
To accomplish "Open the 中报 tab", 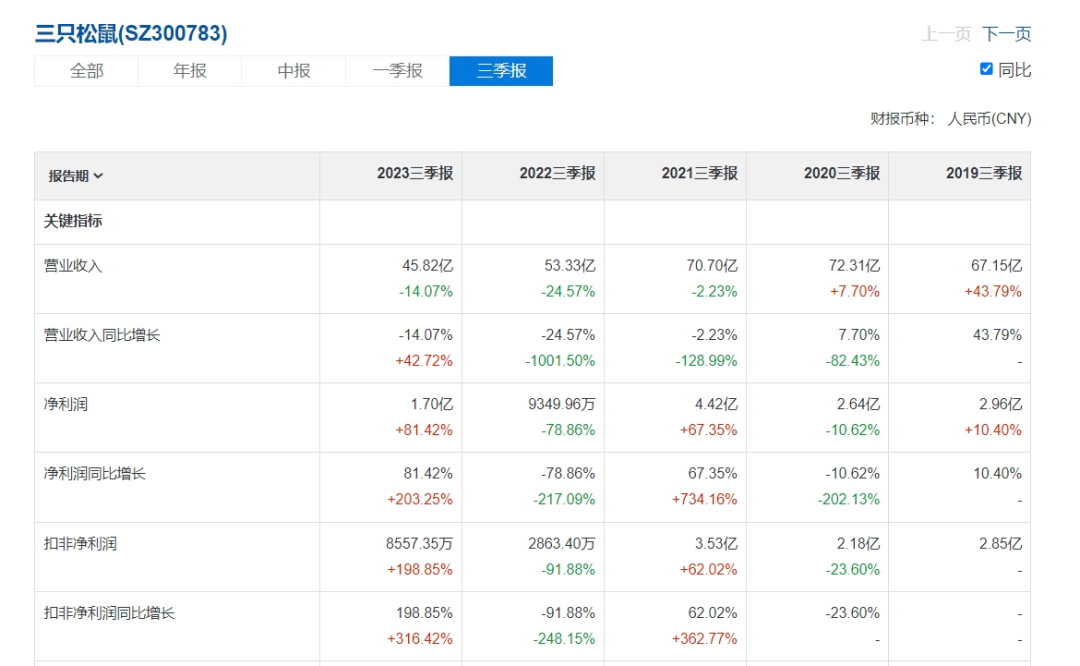I will tap(294, 71).
